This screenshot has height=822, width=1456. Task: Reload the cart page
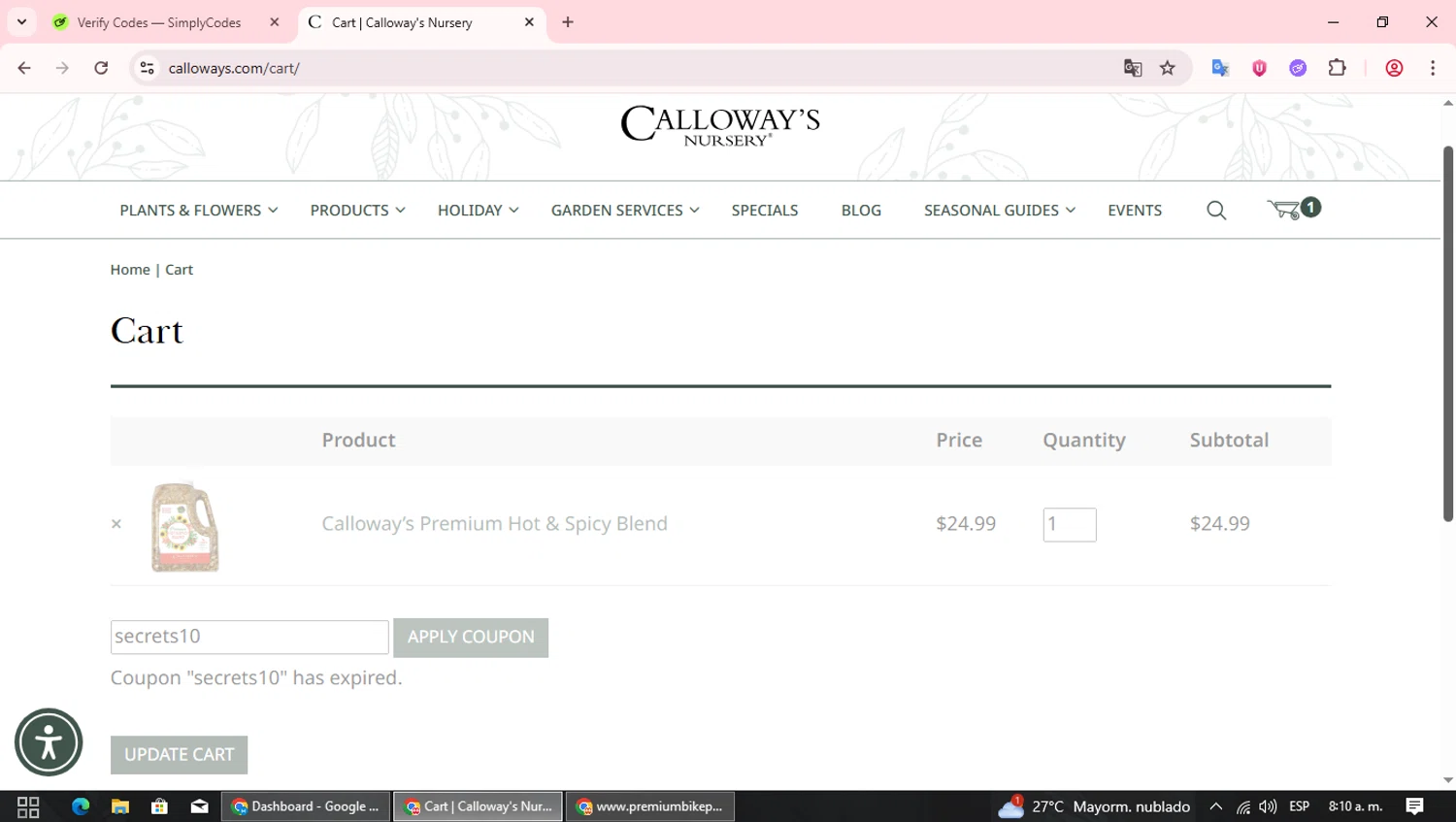pyautogui.click(x=101, y=68)
